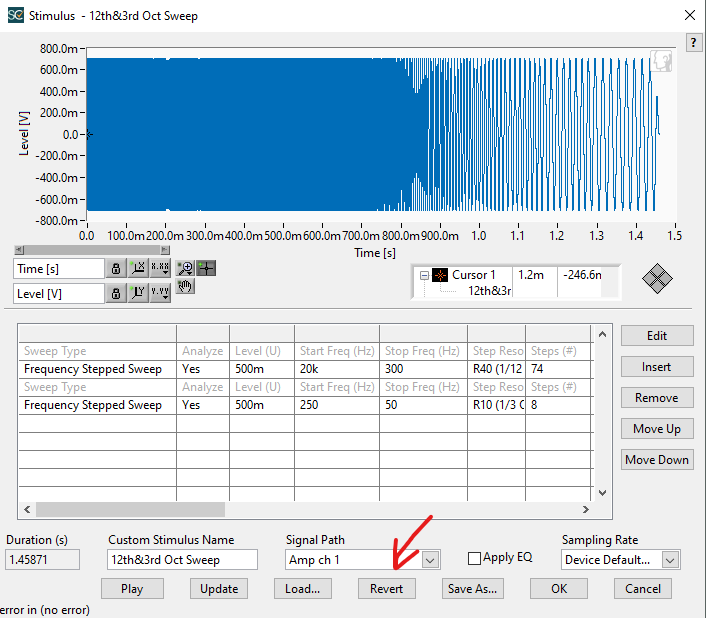Open the Sampling Rate dropdown
The height and width of the screenshot is (618, 706).
[x=670, y=560]
